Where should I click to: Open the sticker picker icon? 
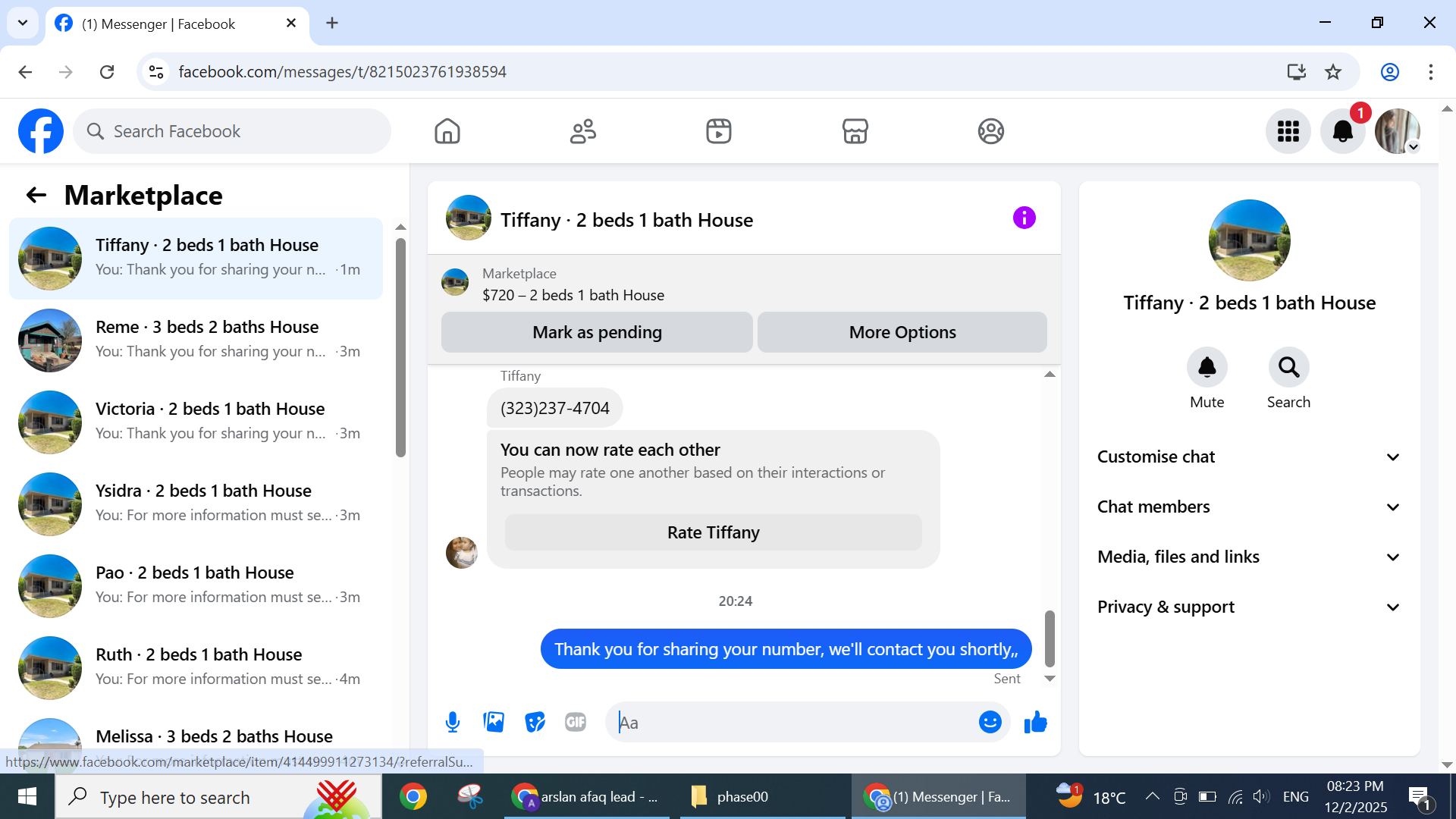[x=535, y=722]
